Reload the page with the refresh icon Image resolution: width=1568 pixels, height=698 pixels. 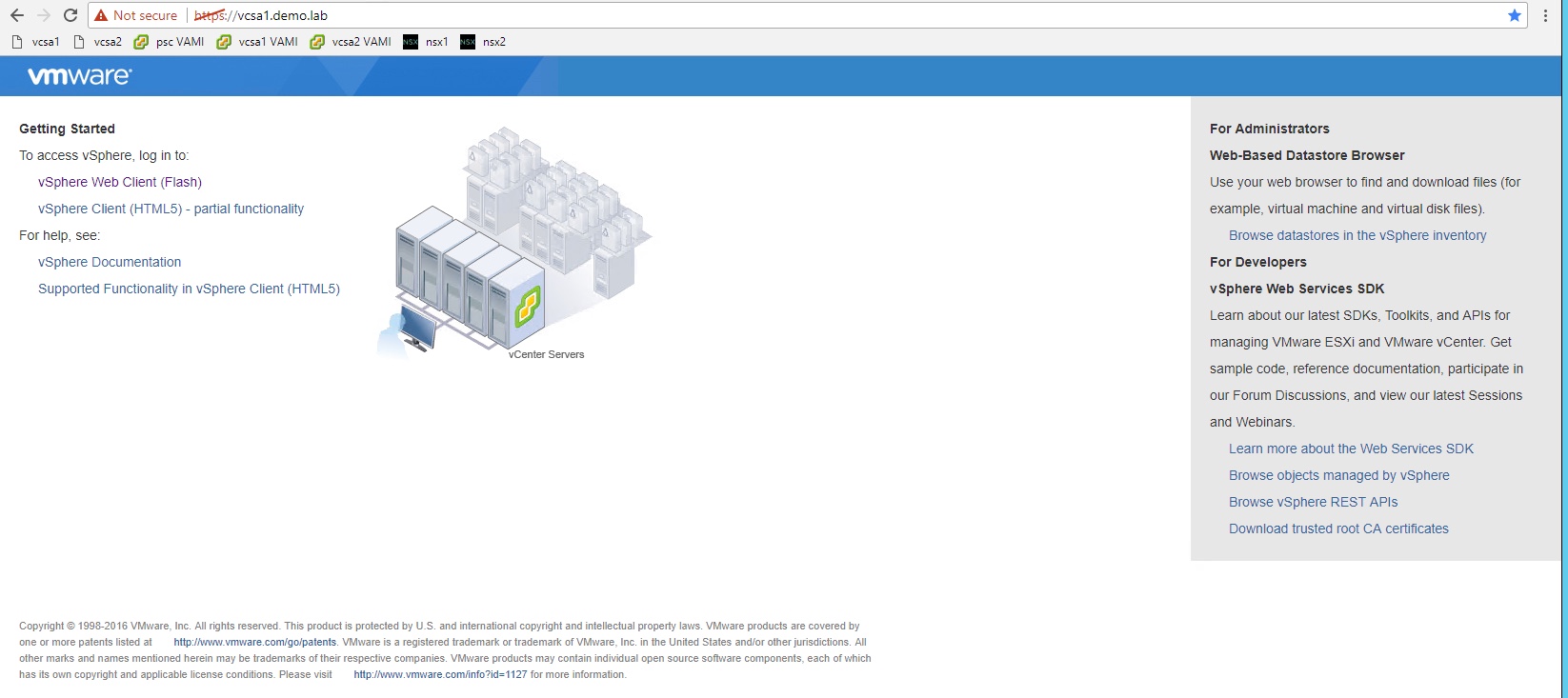[70, 15]
